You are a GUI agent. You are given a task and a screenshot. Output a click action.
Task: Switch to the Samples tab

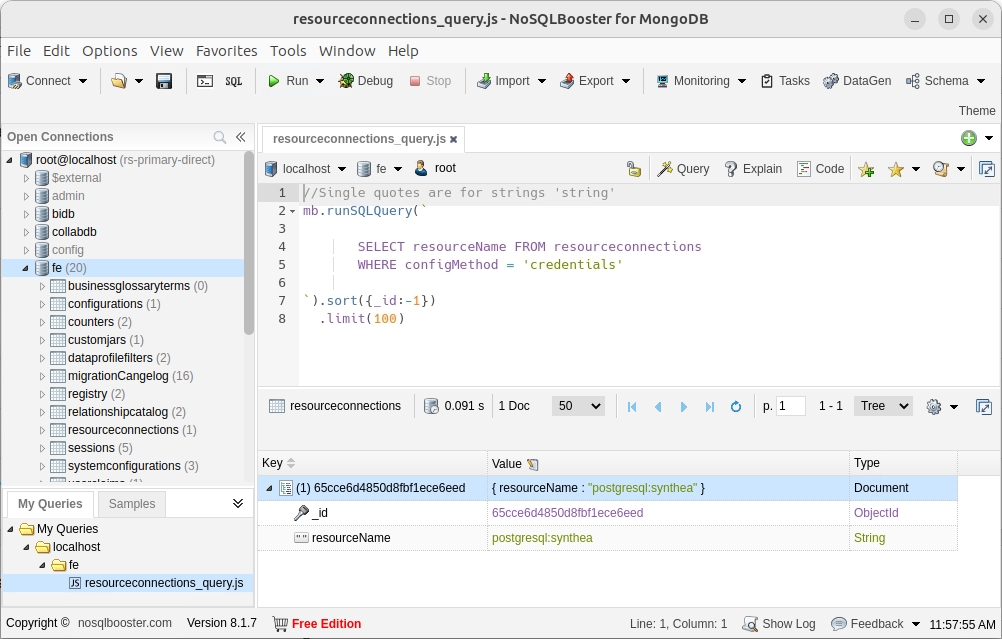pyautogui.click(x=132, y=504)
